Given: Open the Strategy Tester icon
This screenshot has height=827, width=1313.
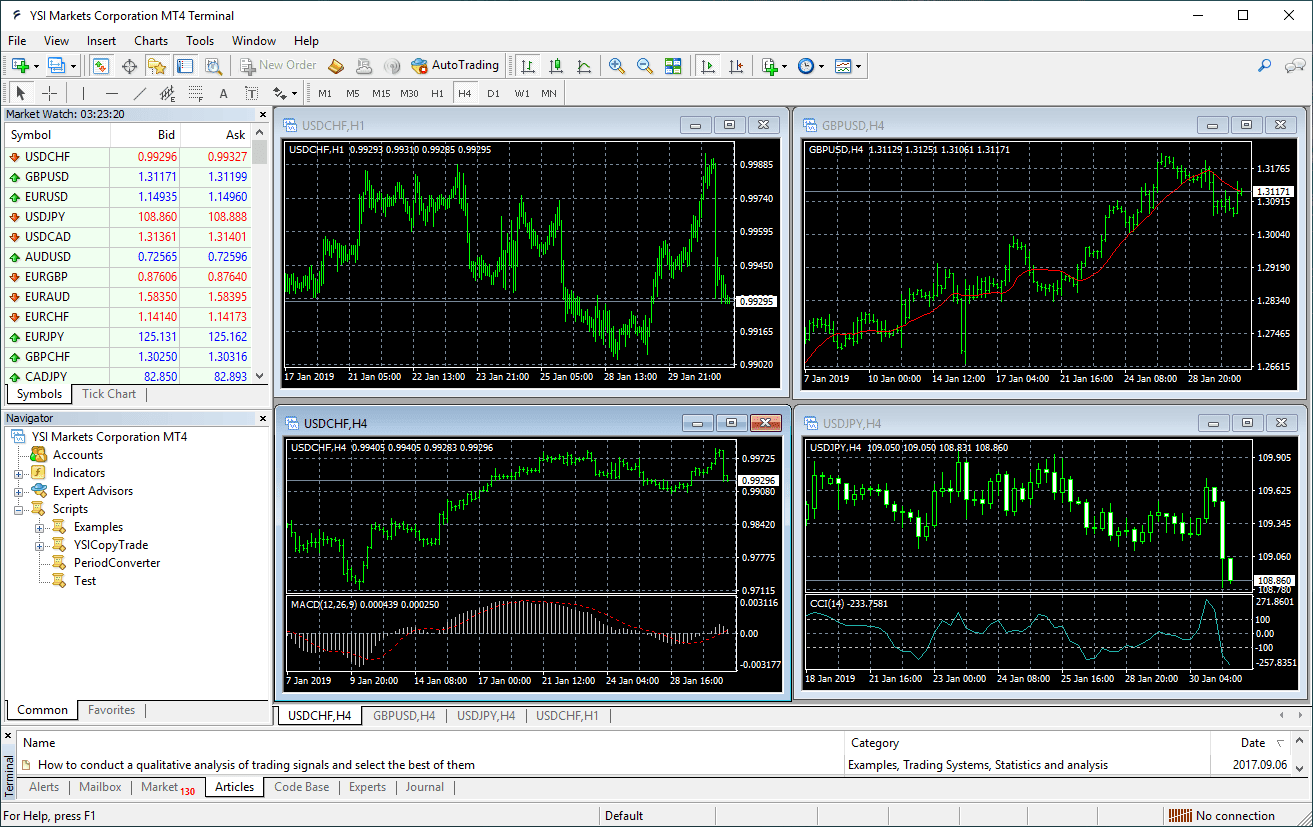Looking at the screenshot, I should click(x=213, y=66).
